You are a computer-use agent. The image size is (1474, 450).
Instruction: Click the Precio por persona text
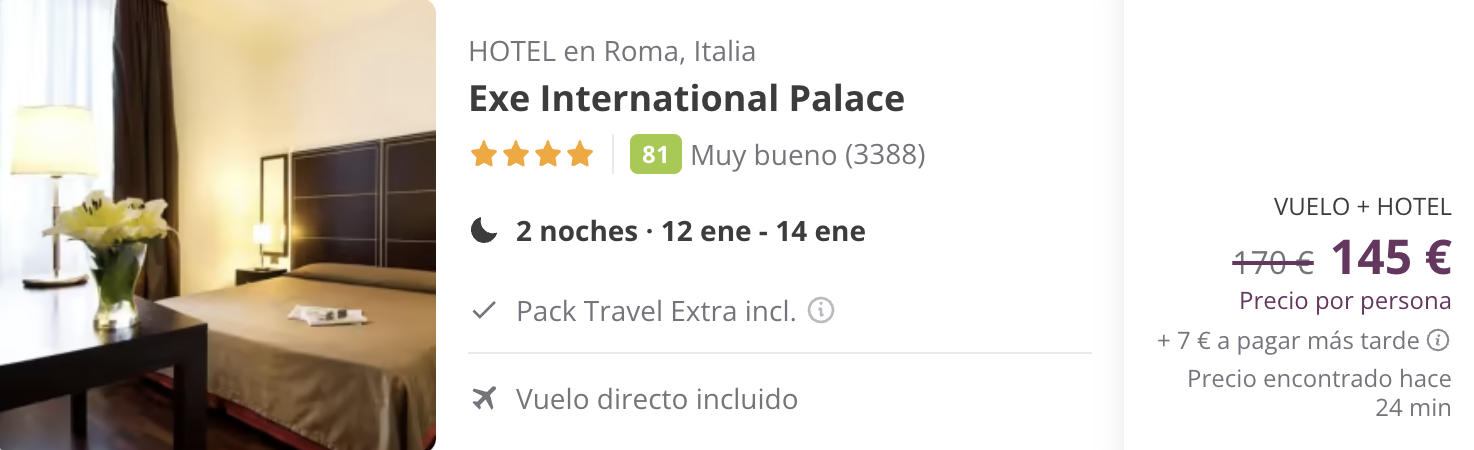1345,301
